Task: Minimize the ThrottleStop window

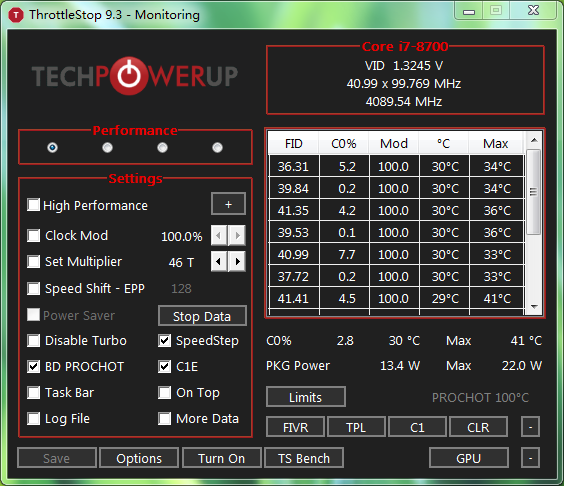Action: pos(469,11)
